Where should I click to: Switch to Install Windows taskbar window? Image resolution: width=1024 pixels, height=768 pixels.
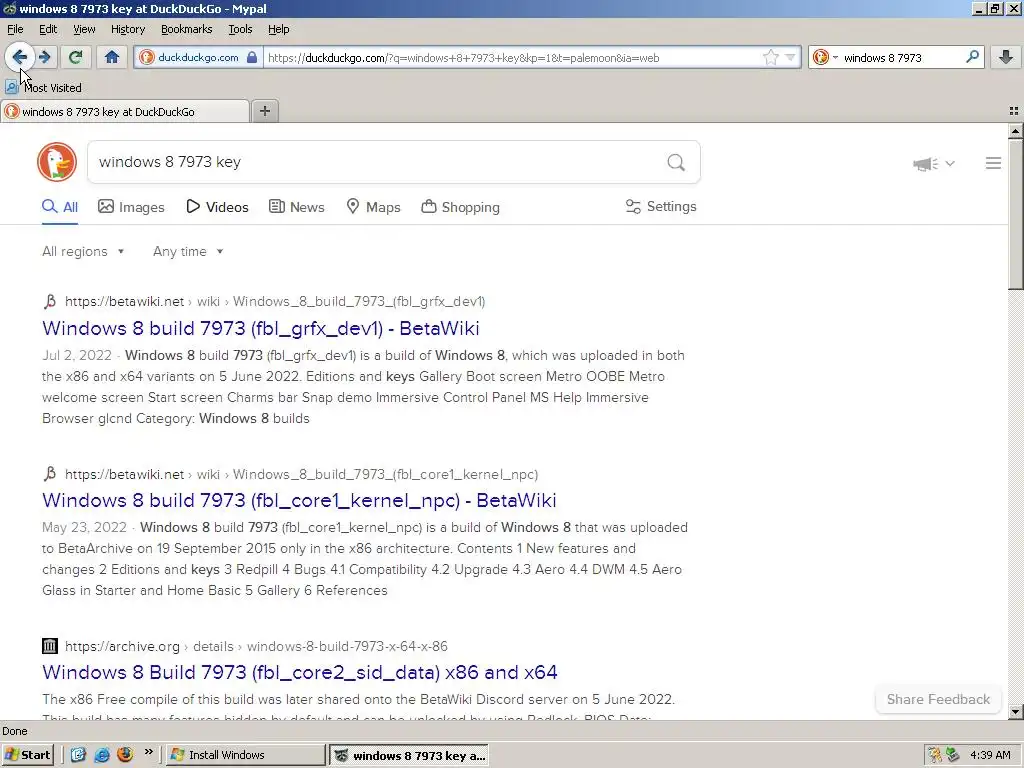[x=245, y=755]
